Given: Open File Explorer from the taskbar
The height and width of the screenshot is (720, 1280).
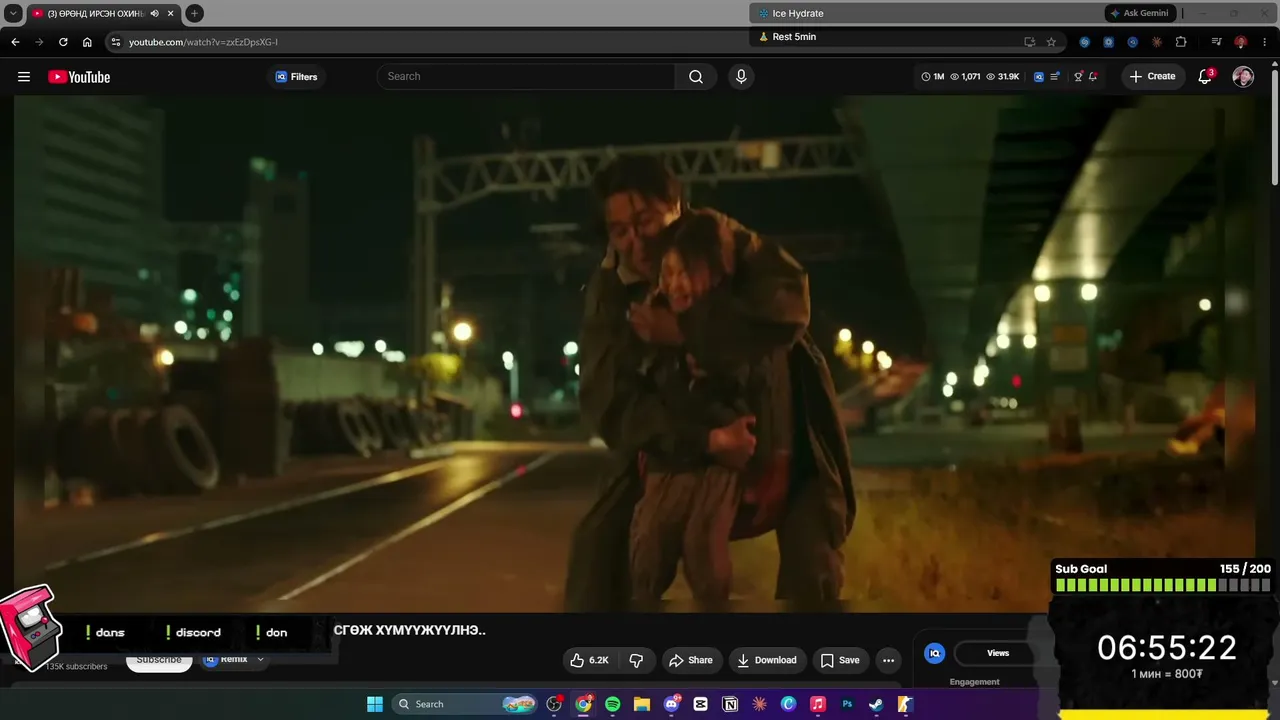Looking at the screenshot, I should pos(642,704).
